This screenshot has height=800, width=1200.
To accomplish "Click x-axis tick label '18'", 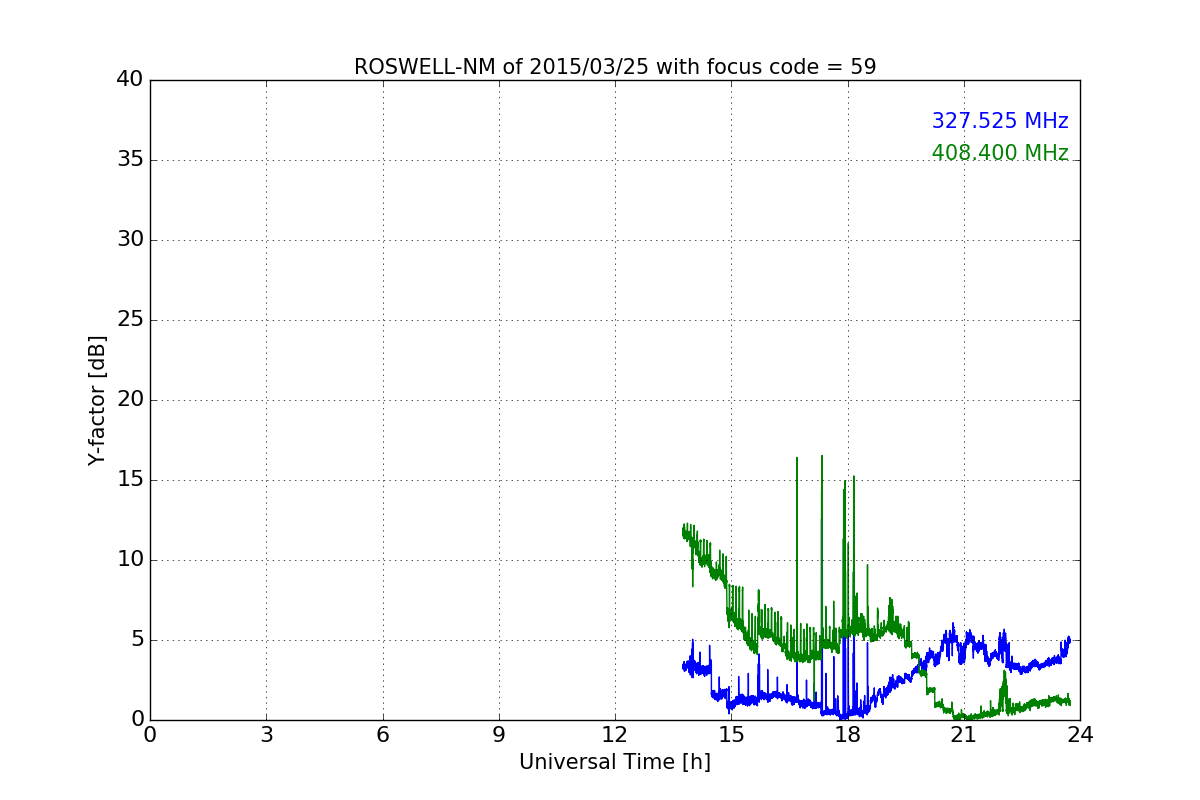I will pyautogui.click(x=848, y=735).
